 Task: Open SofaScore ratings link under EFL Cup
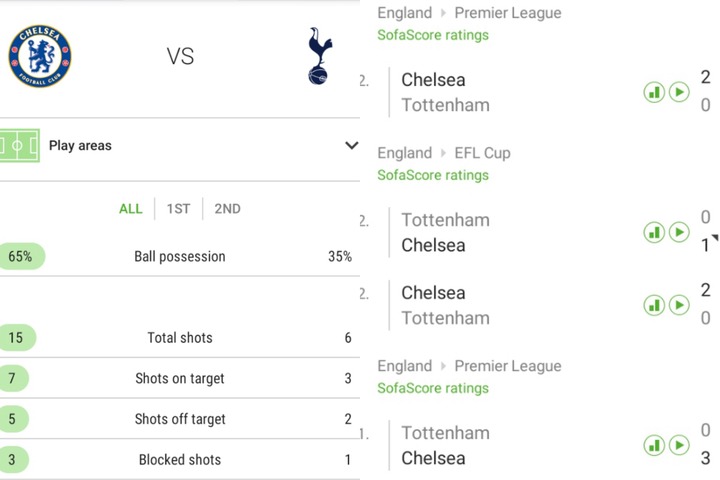coord(433,175)
